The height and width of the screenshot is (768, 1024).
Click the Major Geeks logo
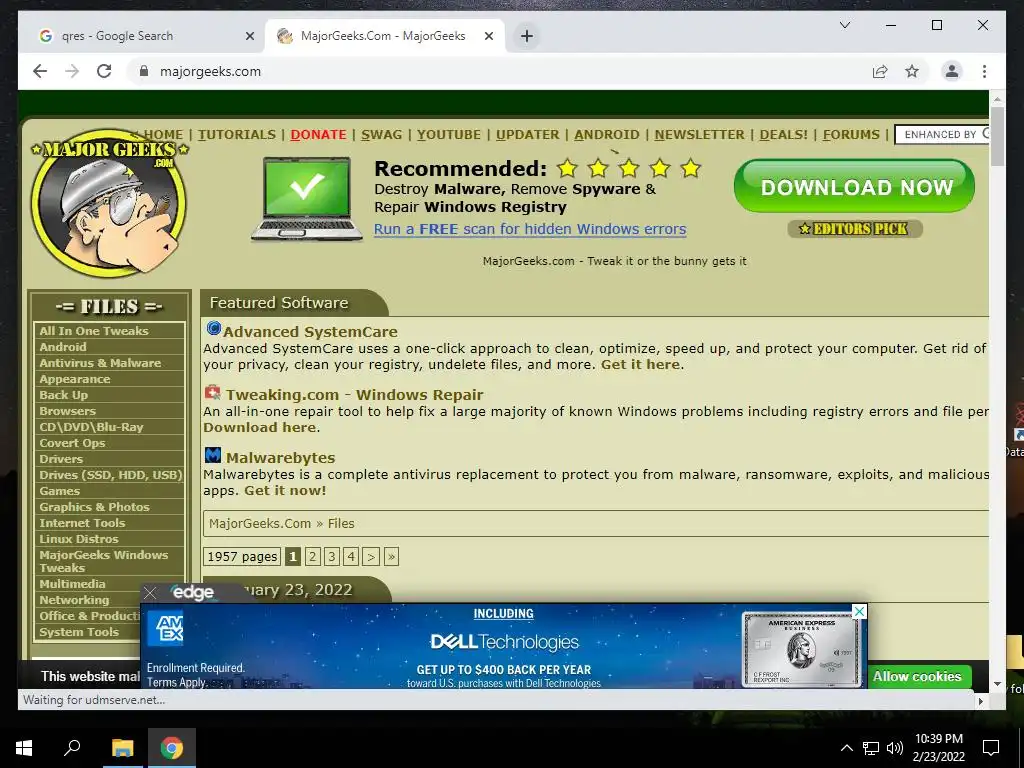click(x=109, y=203)
